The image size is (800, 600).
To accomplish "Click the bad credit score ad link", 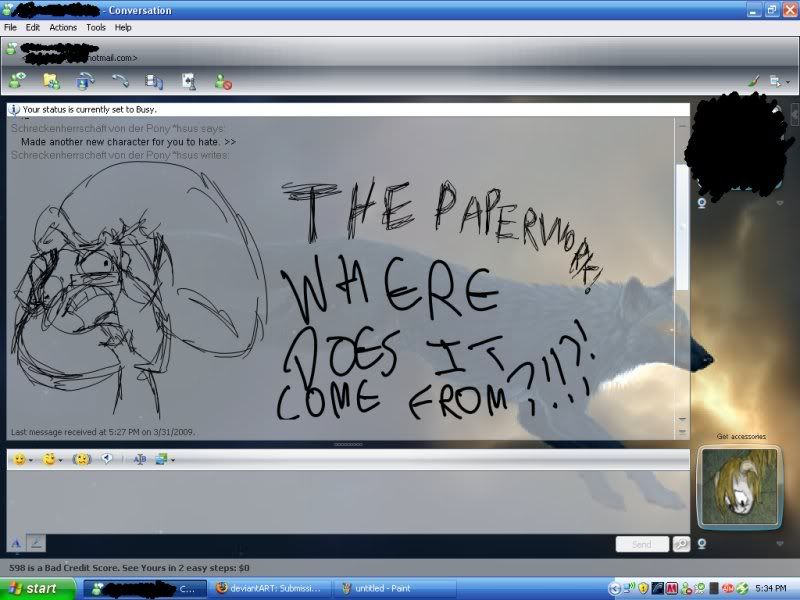I will 130,567.
